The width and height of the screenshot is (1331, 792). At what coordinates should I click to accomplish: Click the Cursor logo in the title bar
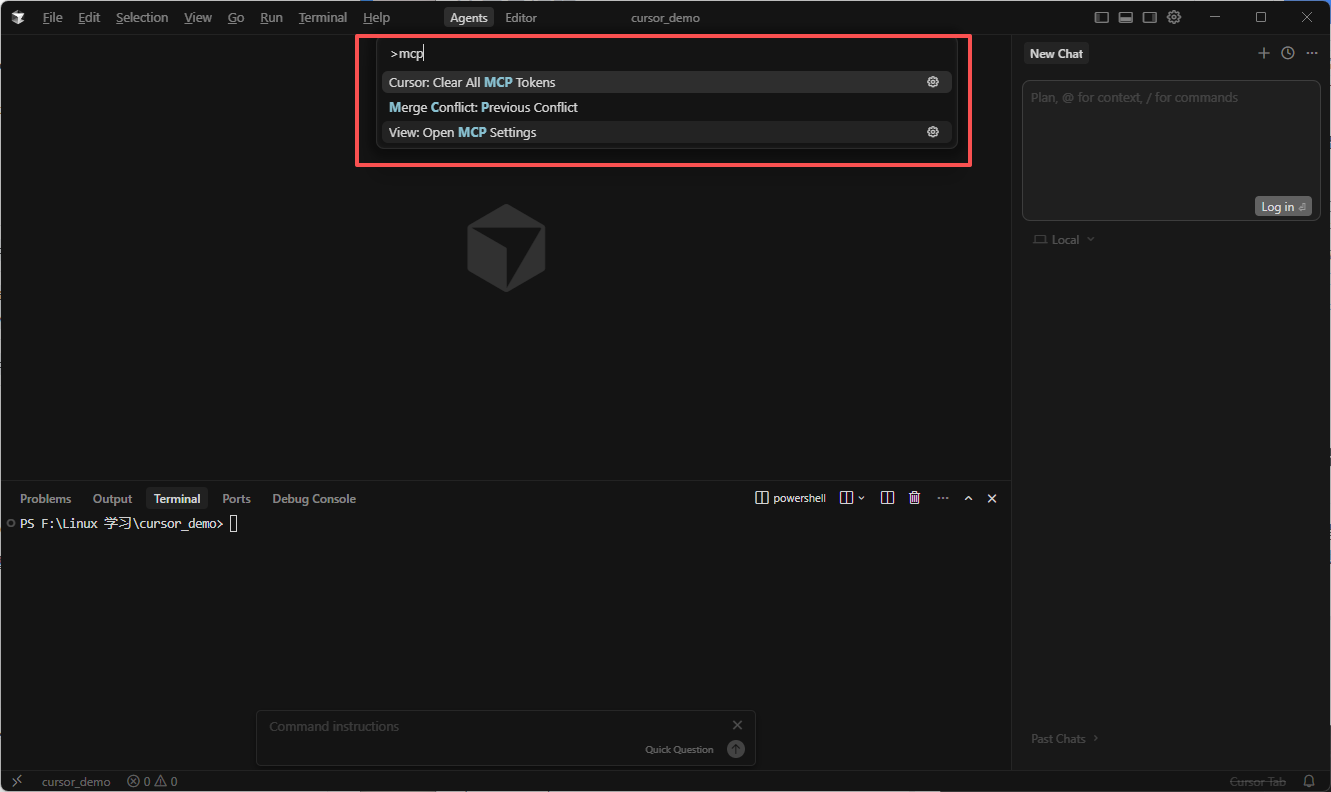click(18, 18)
